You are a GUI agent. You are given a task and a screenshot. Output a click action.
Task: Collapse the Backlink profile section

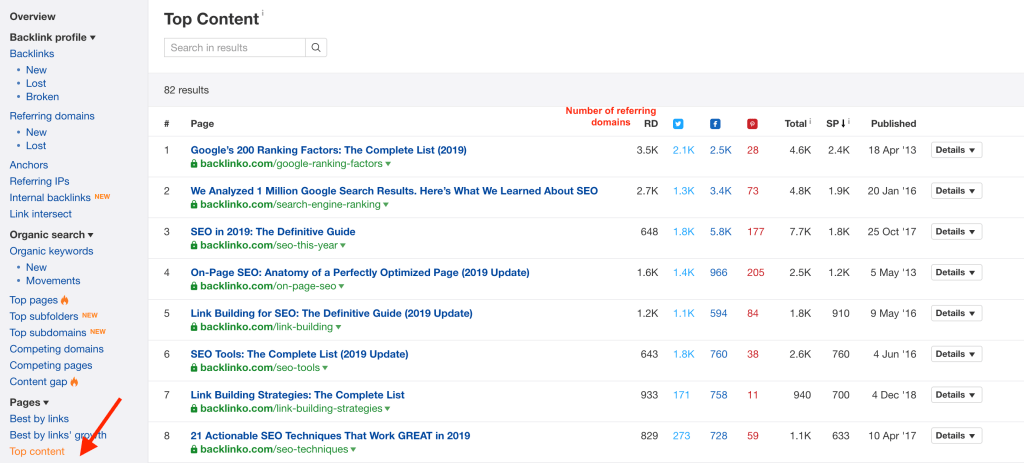[52, 38]
